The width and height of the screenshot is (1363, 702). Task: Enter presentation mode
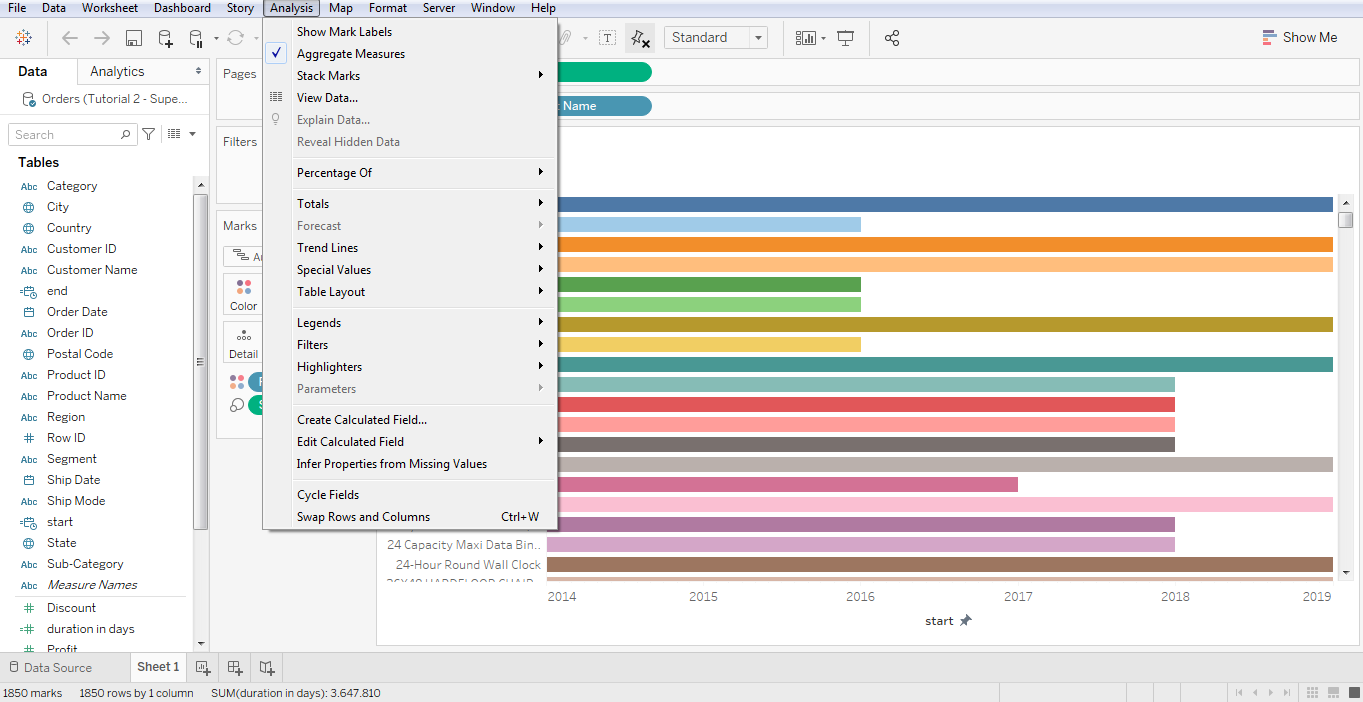click(846, 38)
